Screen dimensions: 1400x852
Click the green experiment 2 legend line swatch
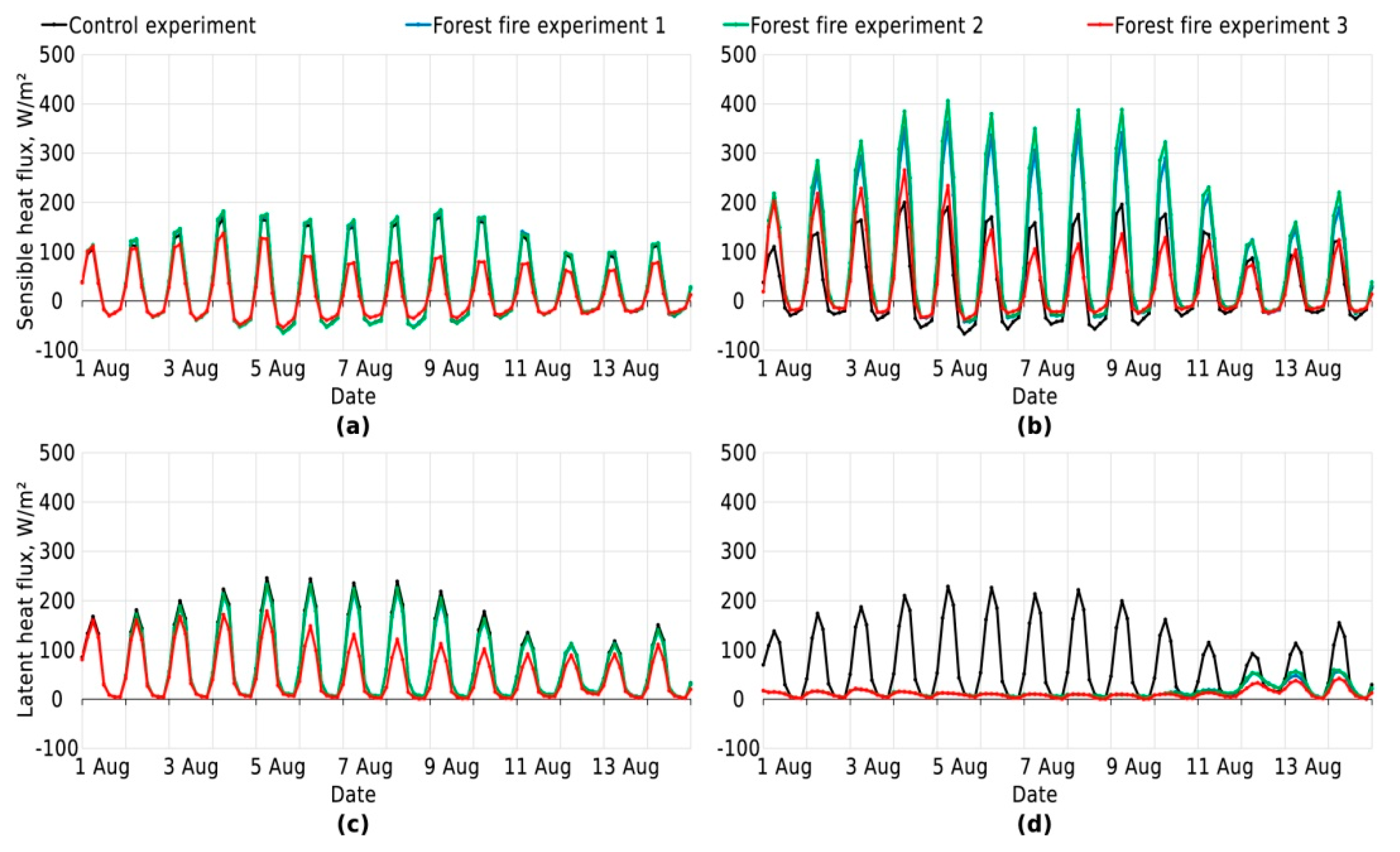pos(736,25)
